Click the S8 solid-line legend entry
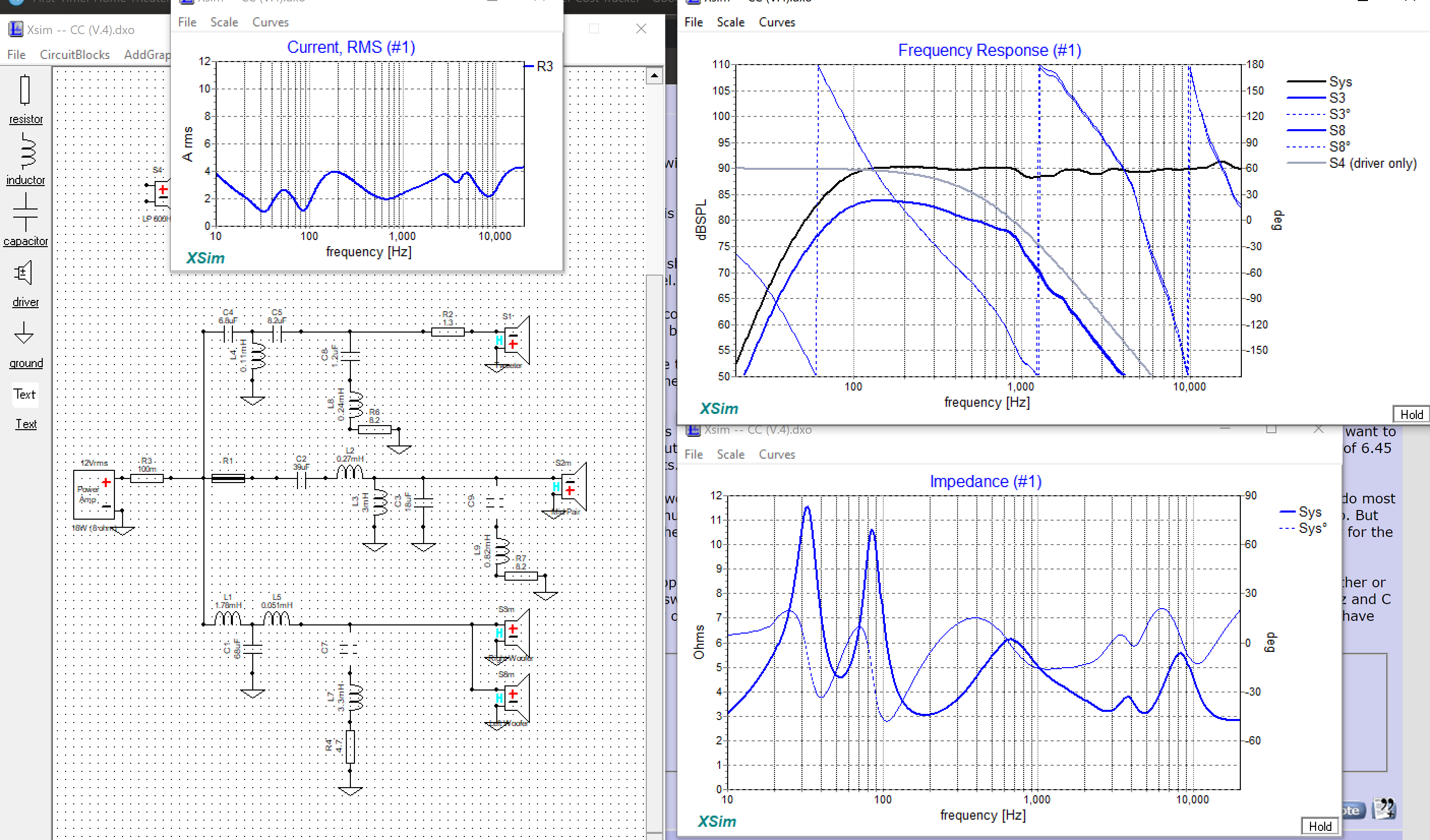Image resolution: width=1430 pixels, height=840 pixels. click(1317, 131)
